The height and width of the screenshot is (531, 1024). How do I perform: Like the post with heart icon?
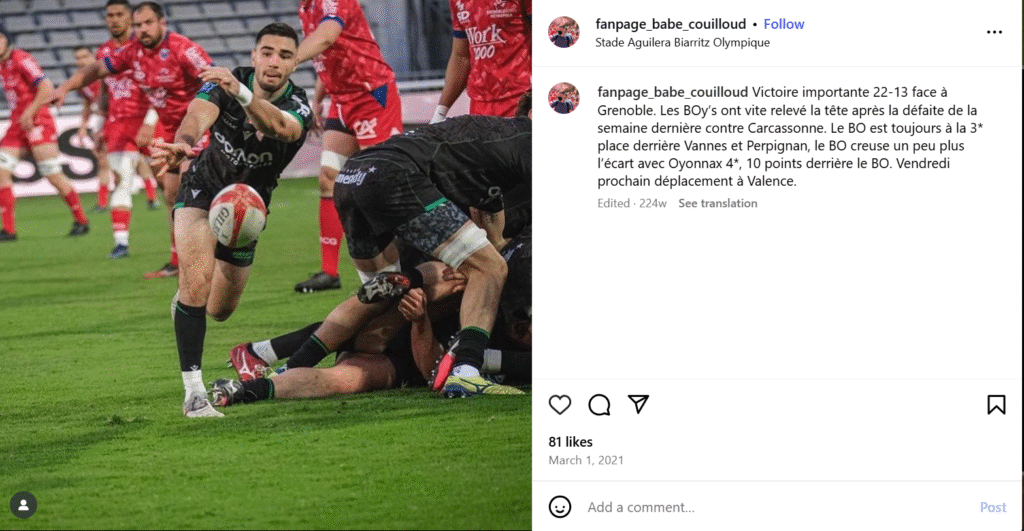click(560, 405)
